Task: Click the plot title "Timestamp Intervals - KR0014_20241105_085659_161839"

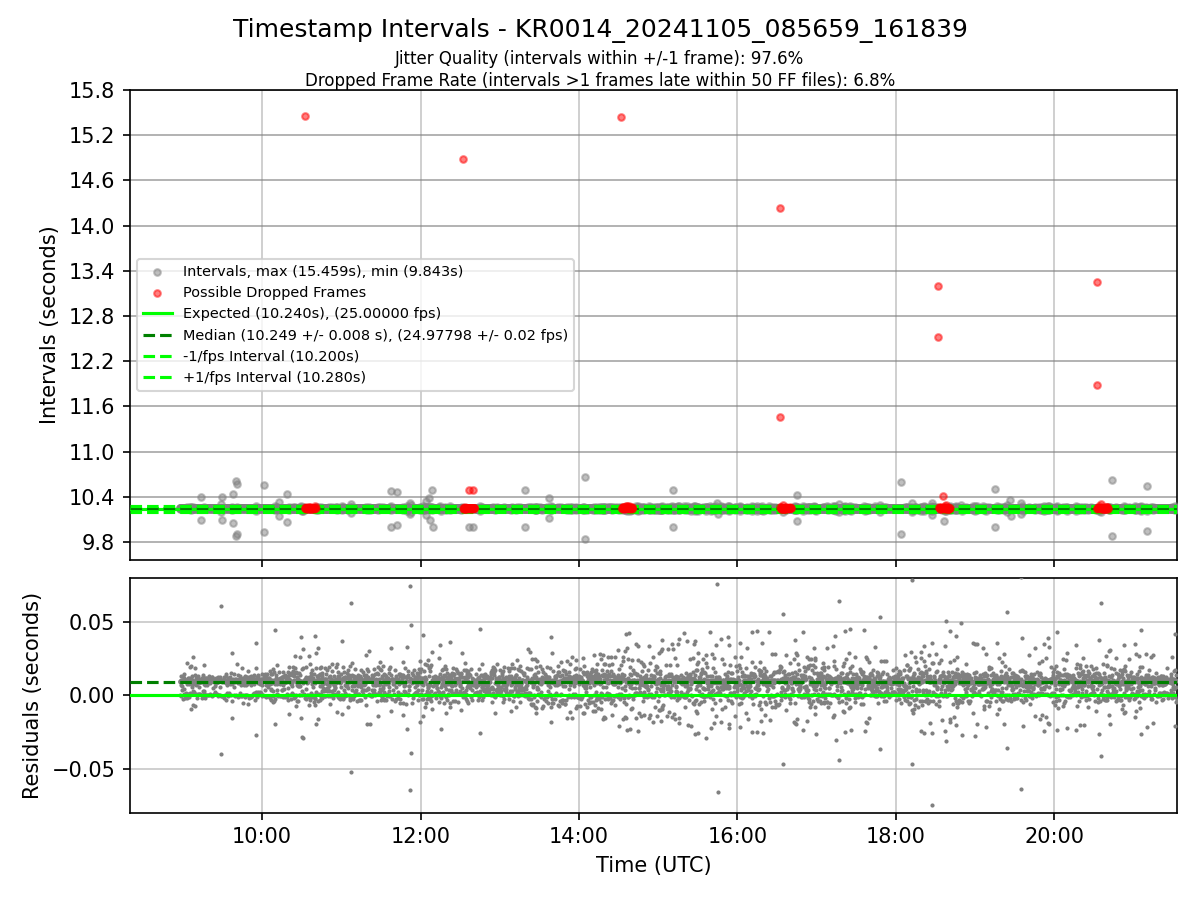Action: pyautogui.click(x=600, y=29)
